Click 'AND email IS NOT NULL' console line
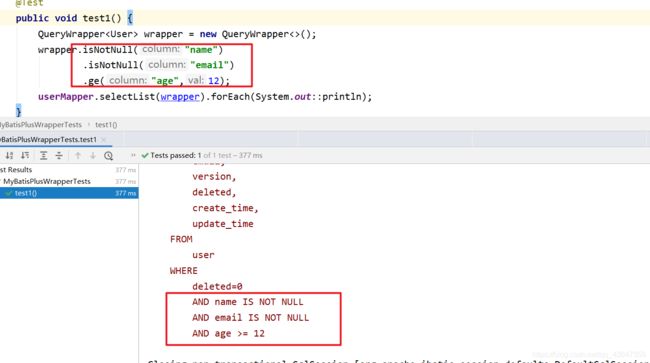The height and width of the screenshot is (363, 650). [250, 318]
